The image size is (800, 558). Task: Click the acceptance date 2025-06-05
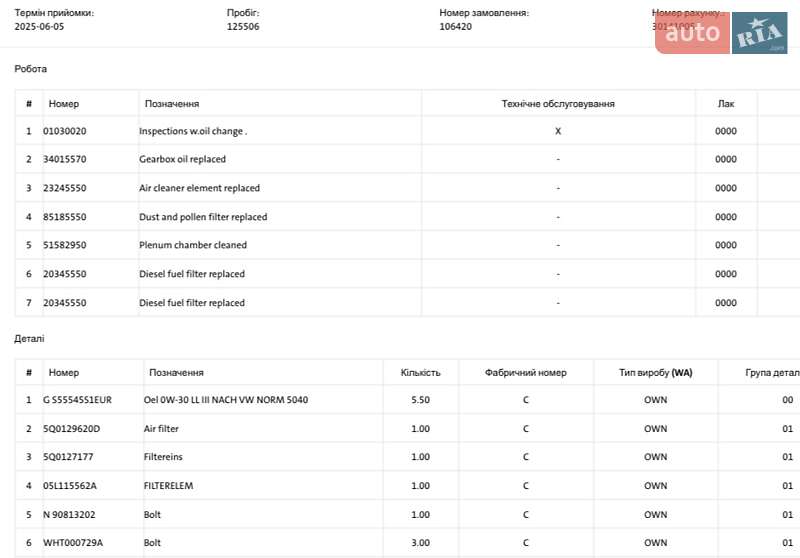[39, 27]
